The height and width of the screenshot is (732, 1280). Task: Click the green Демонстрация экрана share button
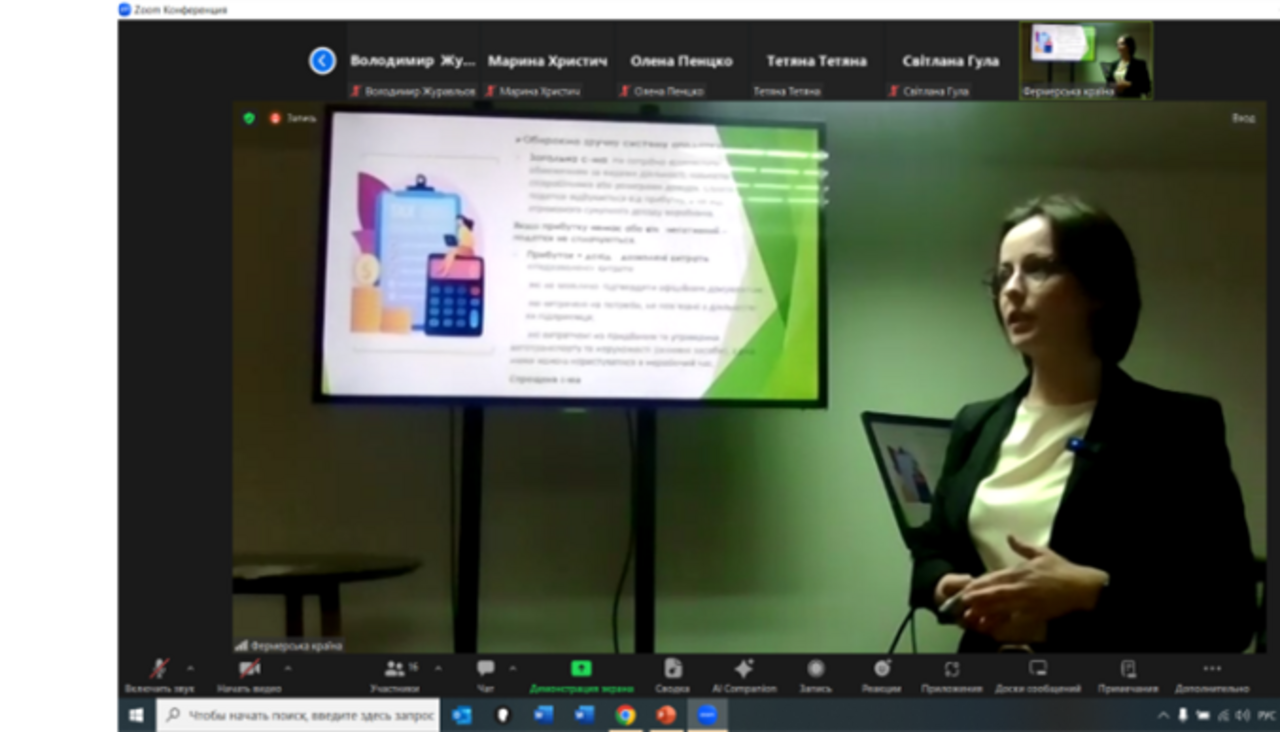[x=581, y=670]
